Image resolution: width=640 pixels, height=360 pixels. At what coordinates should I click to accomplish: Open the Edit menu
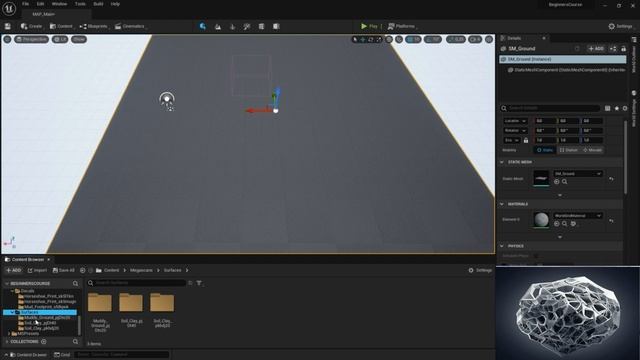40,4
